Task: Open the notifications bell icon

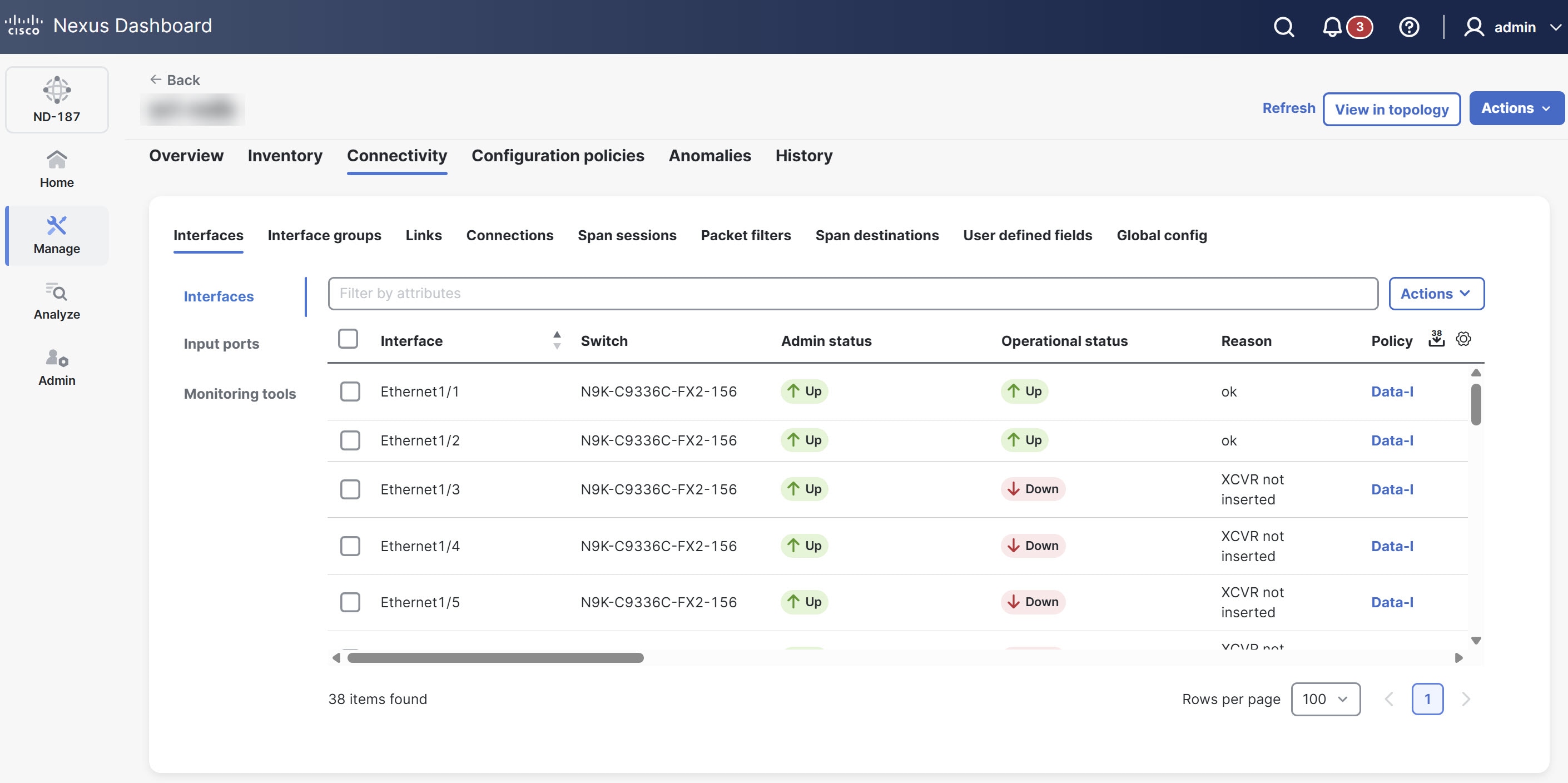Action: (1332, 27)
